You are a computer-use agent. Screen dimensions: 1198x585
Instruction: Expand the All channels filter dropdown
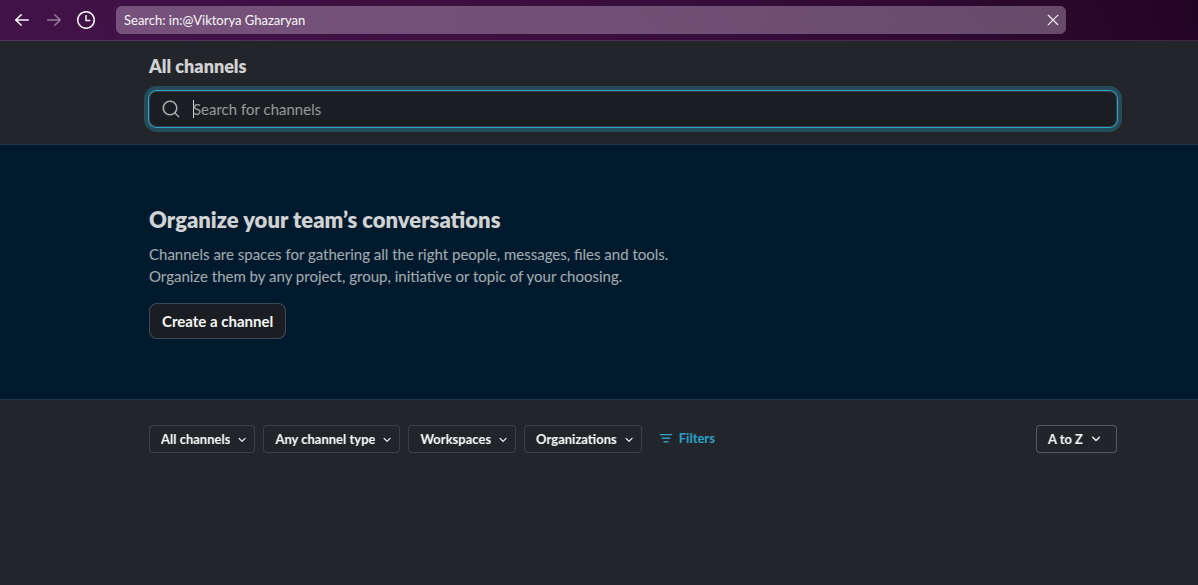tap(202, 439)
